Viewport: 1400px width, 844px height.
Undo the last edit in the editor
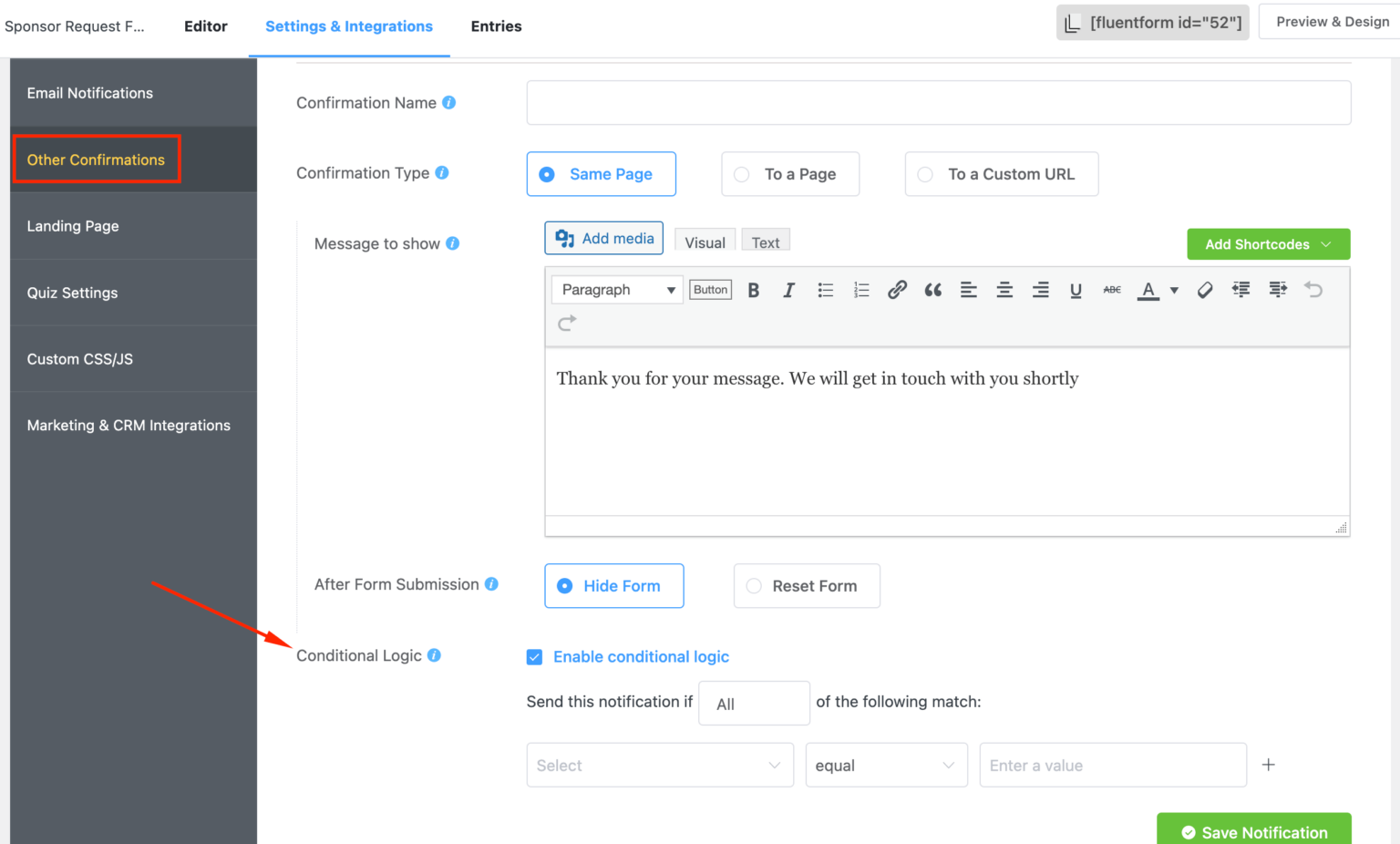[x=1312, y=289]
